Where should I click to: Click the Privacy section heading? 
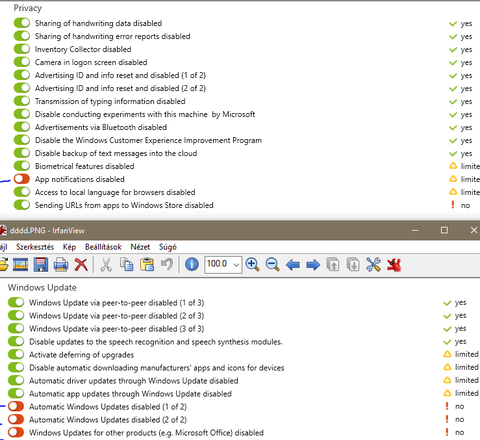pyautogui.click(x=28, y=8)
